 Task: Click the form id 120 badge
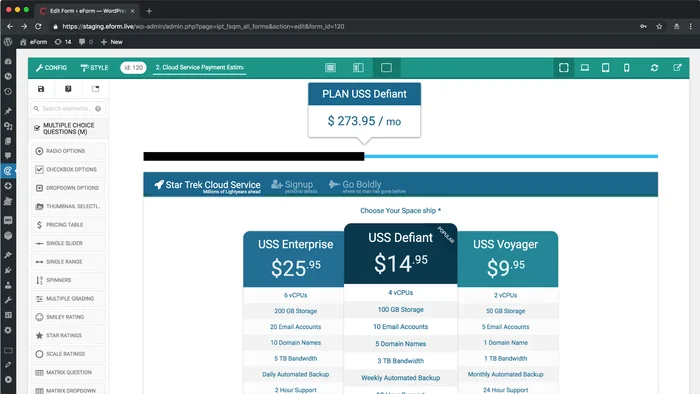(133, 67)
